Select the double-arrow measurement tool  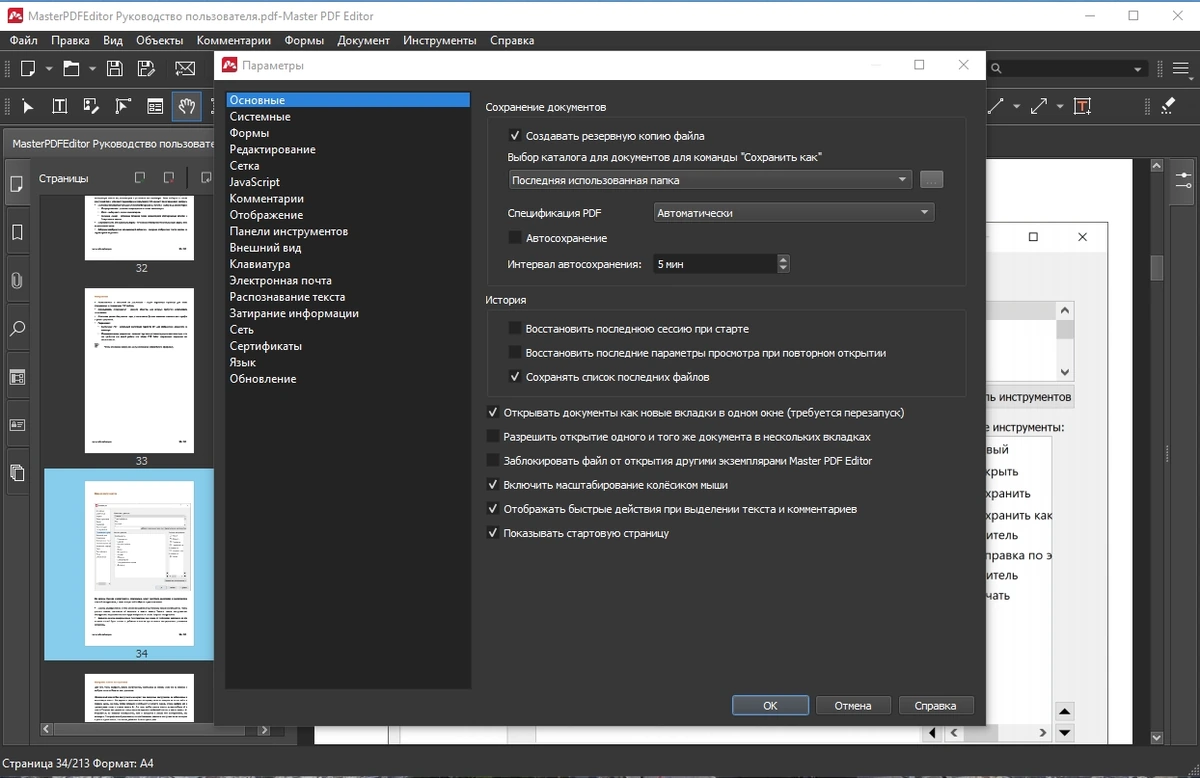pyautogui.click(x=1039, y=105)
